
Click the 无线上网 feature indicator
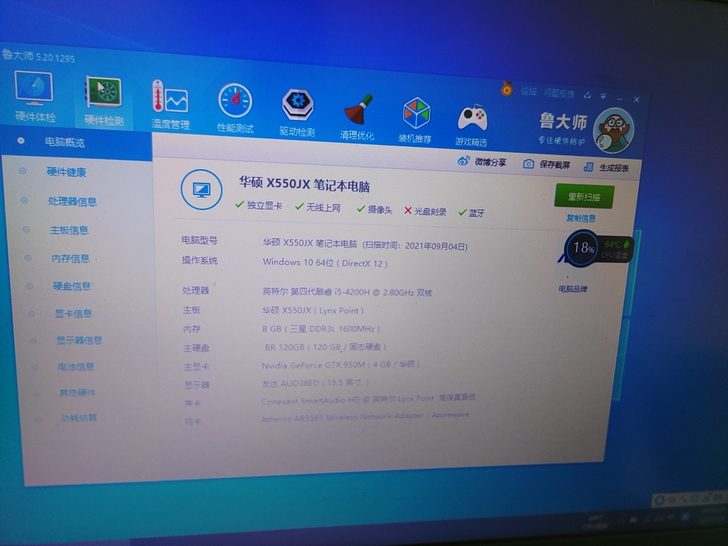[318, 207]
